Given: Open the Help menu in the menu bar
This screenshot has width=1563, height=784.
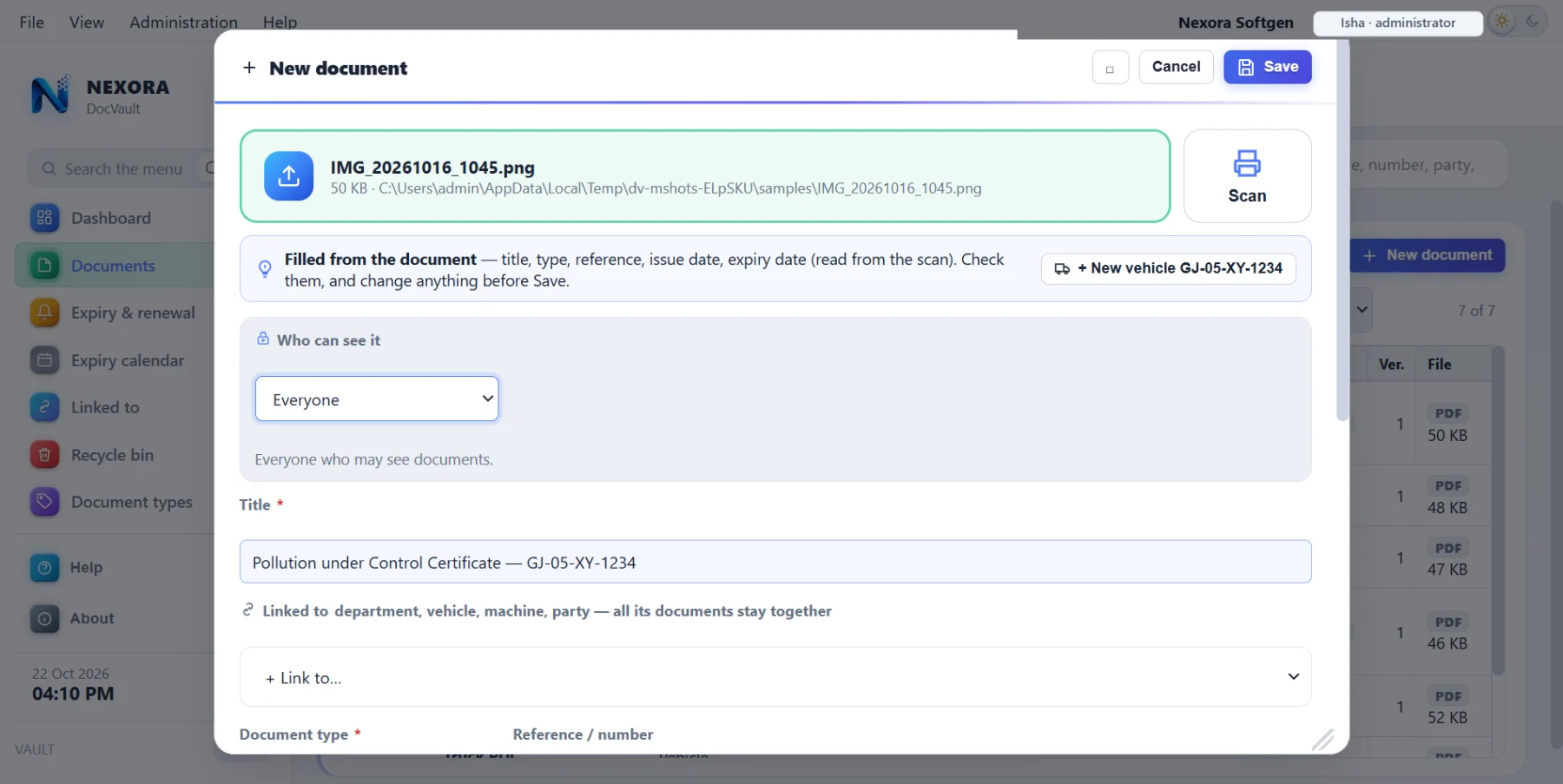Looking at the screenshot, I should (280, 23).
